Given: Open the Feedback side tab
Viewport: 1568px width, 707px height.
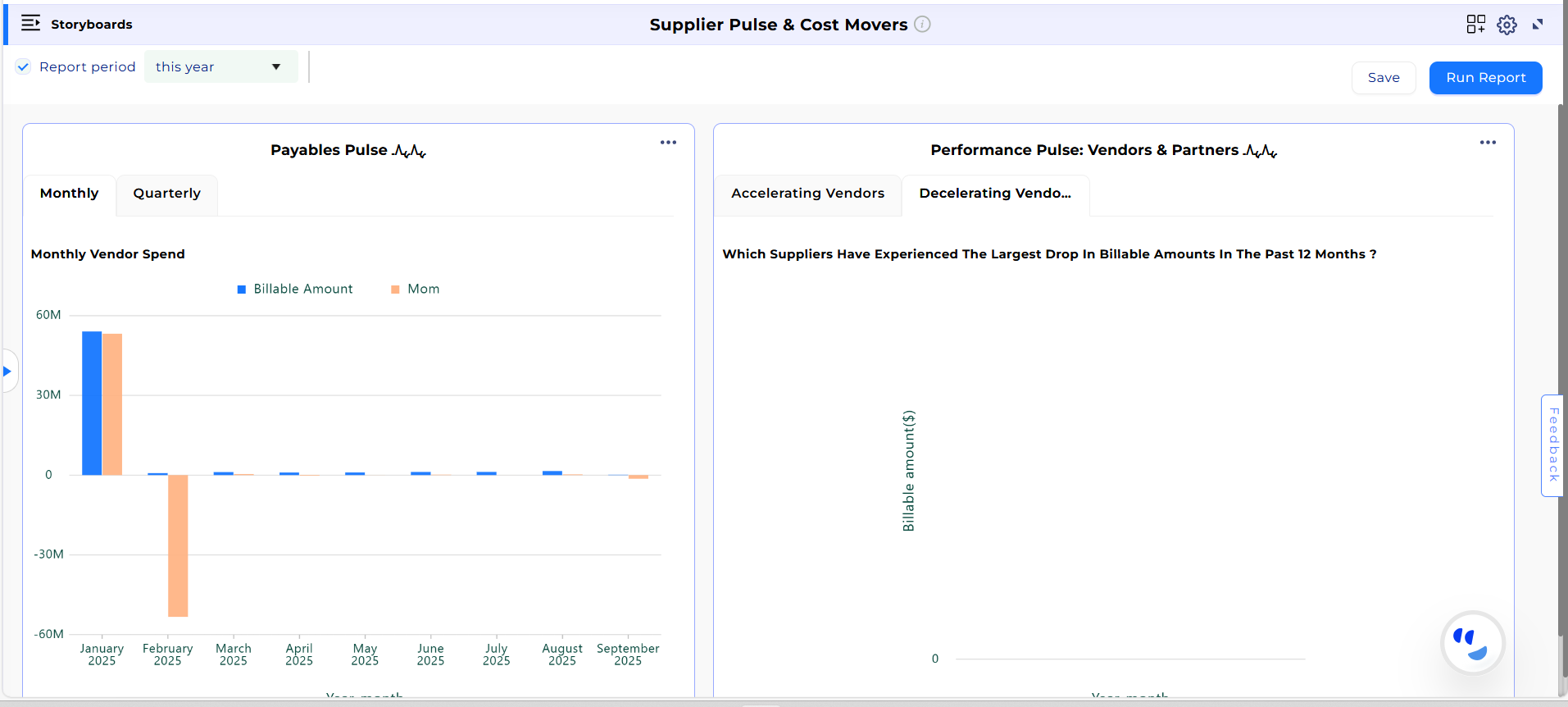Looking at the screenshot, I should (x=1553, y=445).
